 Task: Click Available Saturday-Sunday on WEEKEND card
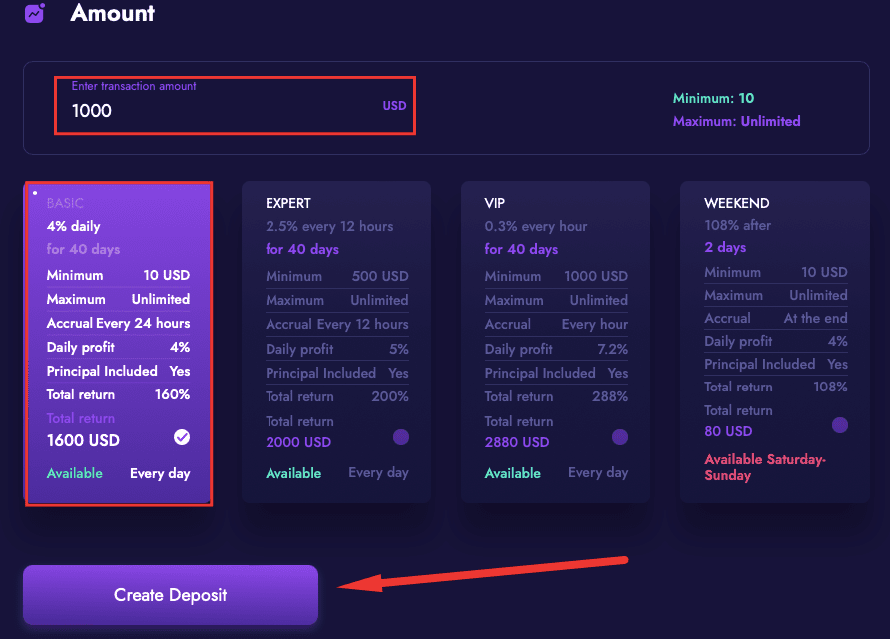pos(764,467)
